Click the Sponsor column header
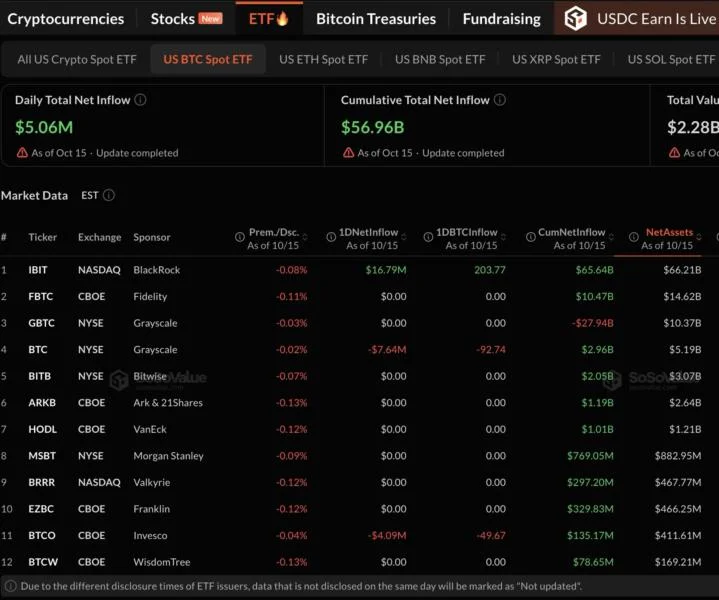This screenshot has width=719, height=600. click(152, 238)
